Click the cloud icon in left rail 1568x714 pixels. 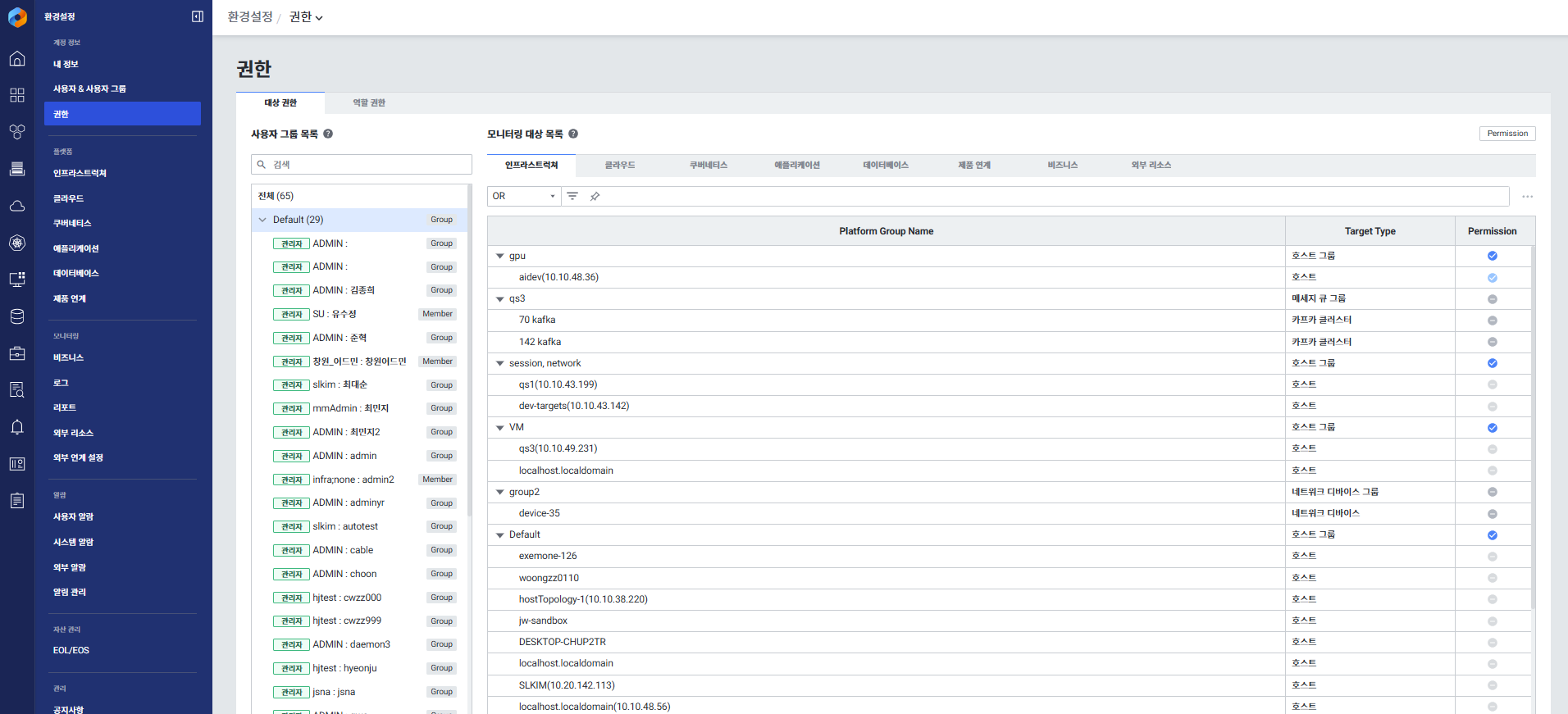(17, 206)
